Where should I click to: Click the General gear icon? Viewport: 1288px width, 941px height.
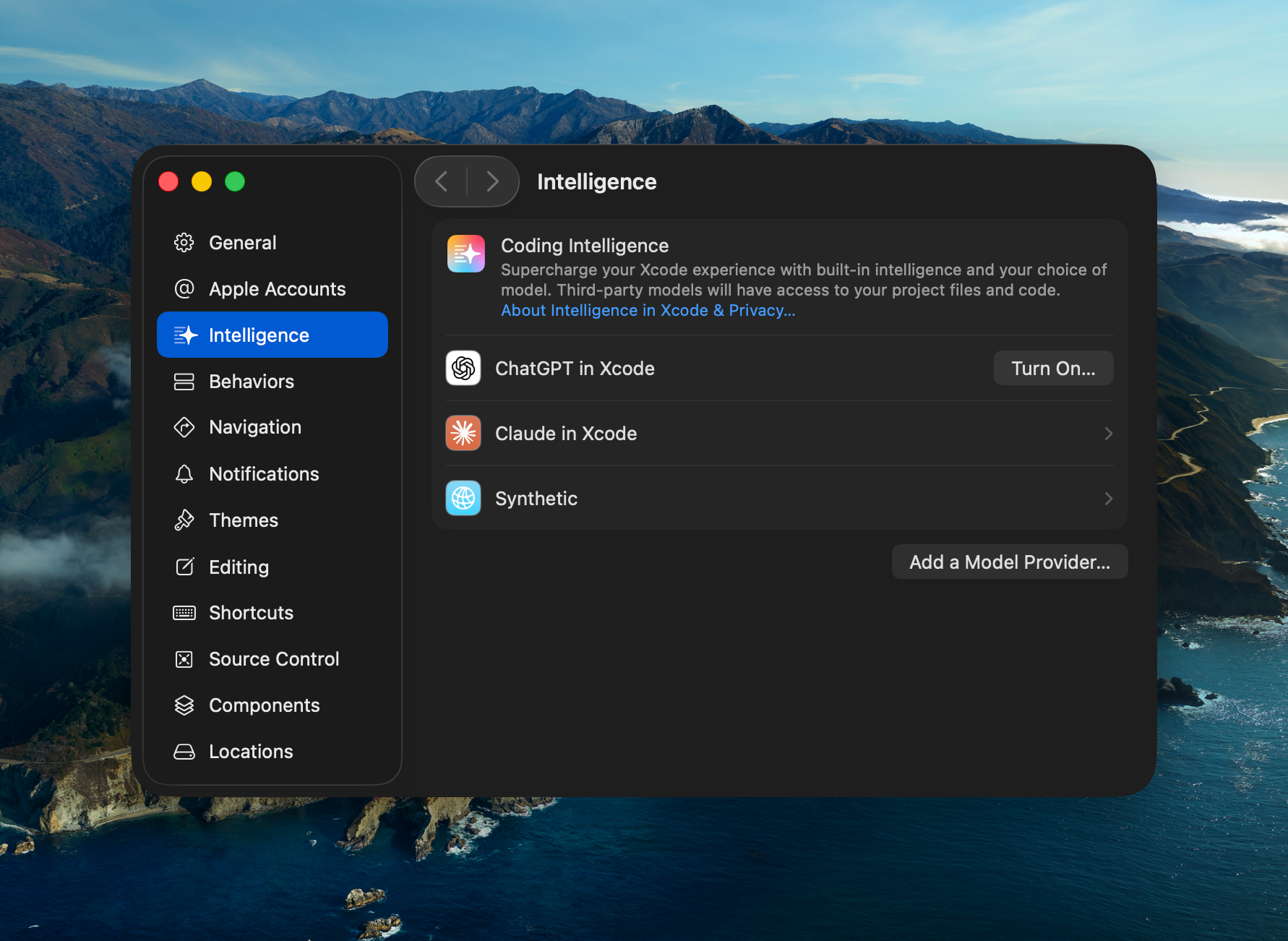[185, 242]
